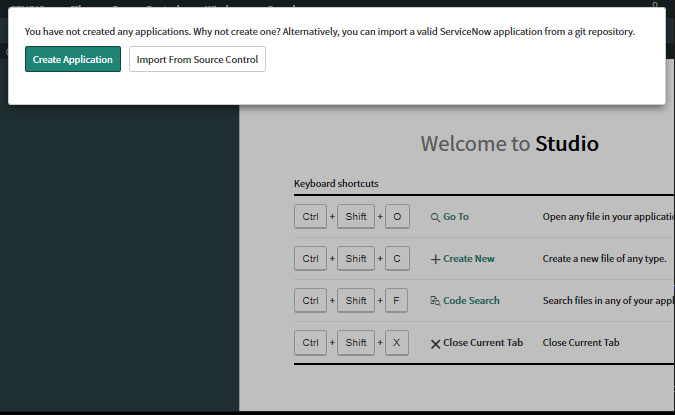Click the X key in Close Current Tab row
This screenshot has height=415, width=675.
[396, 342]
